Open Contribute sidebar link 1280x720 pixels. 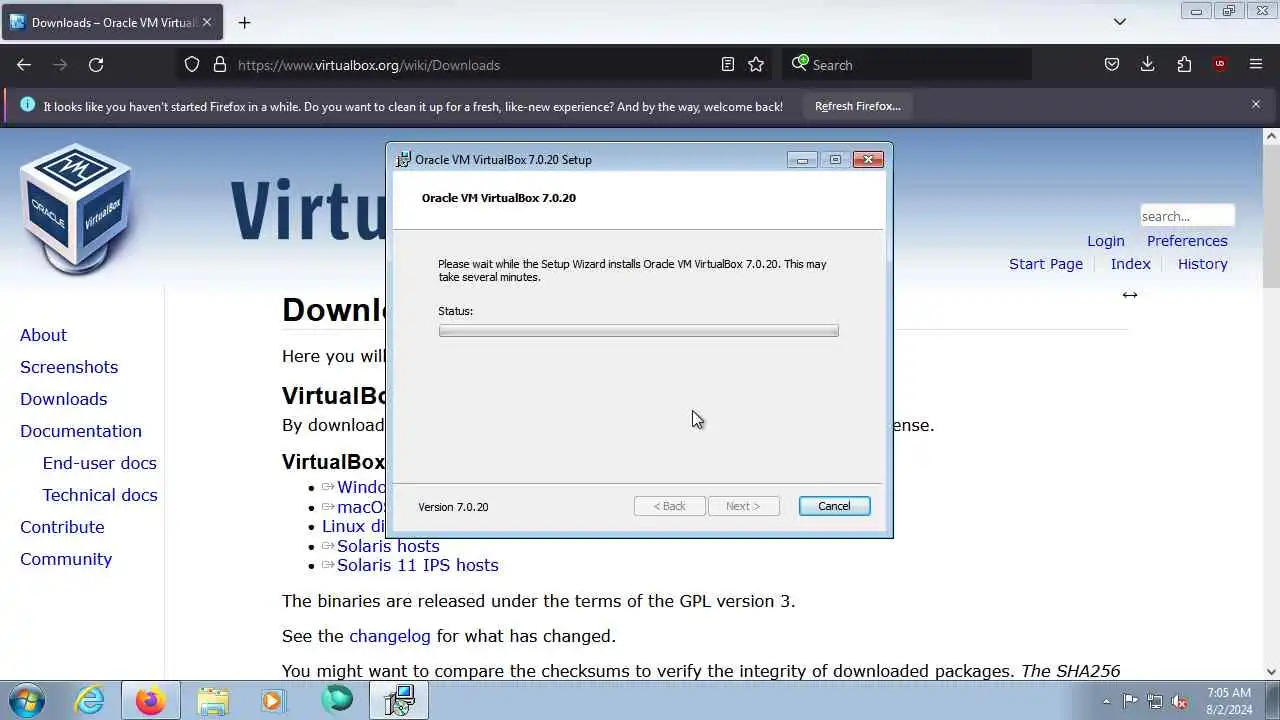62,527
